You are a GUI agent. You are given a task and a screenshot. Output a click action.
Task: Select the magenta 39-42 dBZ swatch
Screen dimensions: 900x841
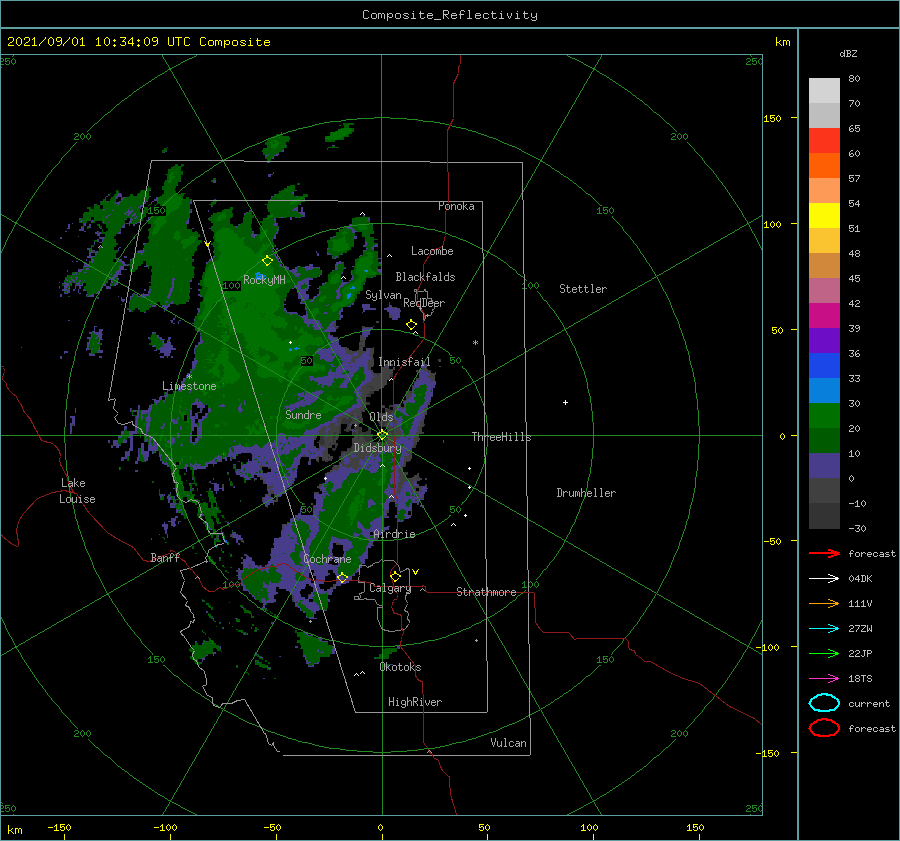(824, 315)
